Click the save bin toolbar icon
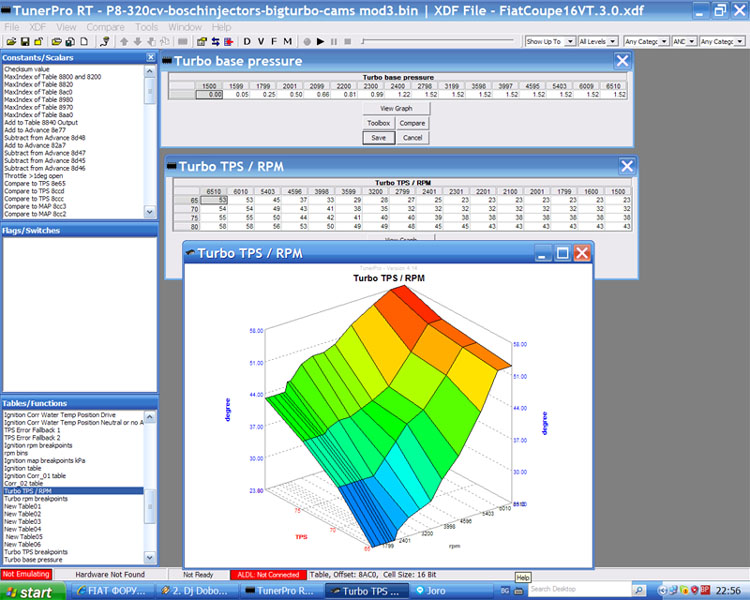 pos(23,41)
